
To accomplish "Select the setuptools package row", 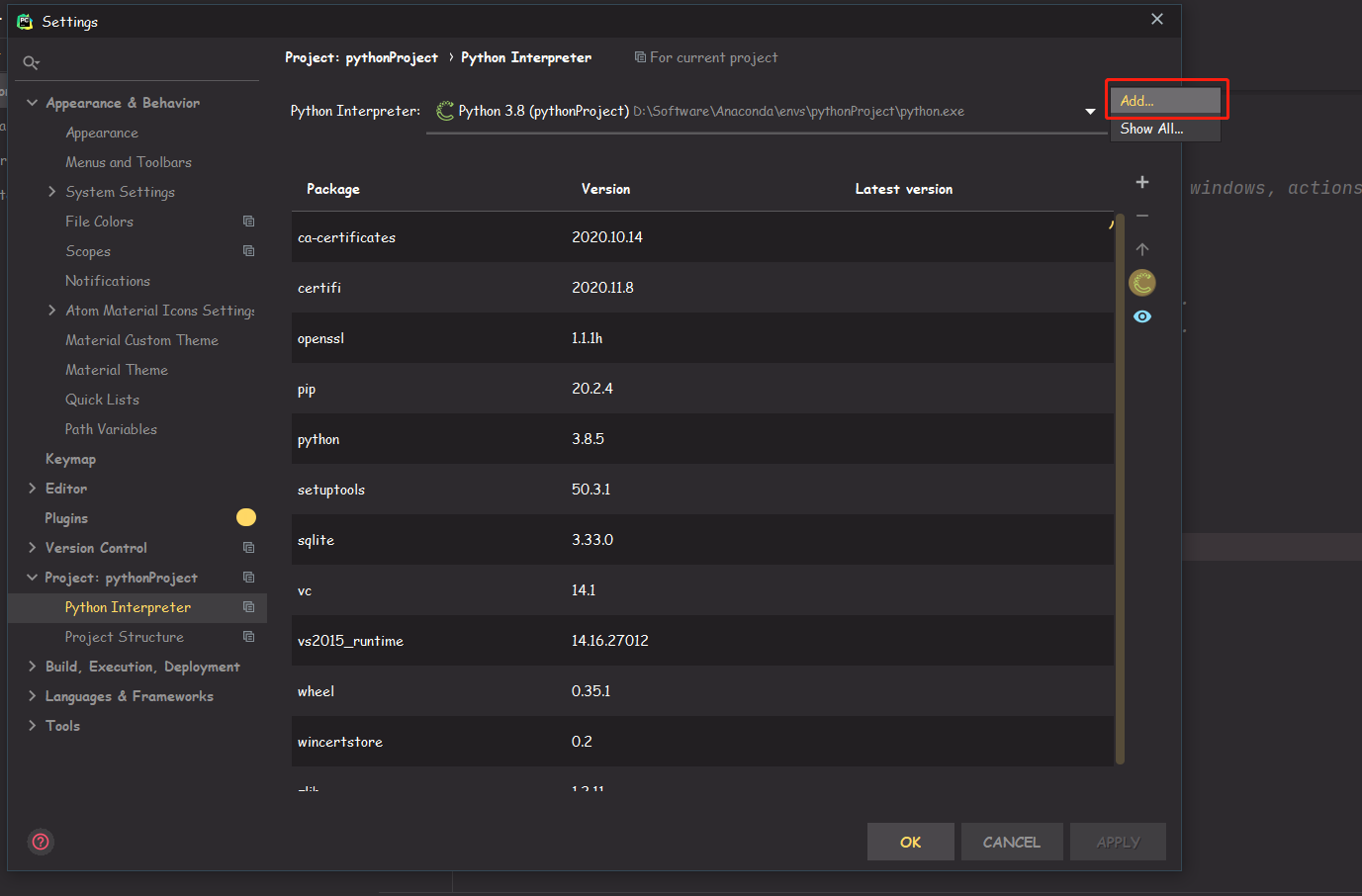I will (702, 490).
